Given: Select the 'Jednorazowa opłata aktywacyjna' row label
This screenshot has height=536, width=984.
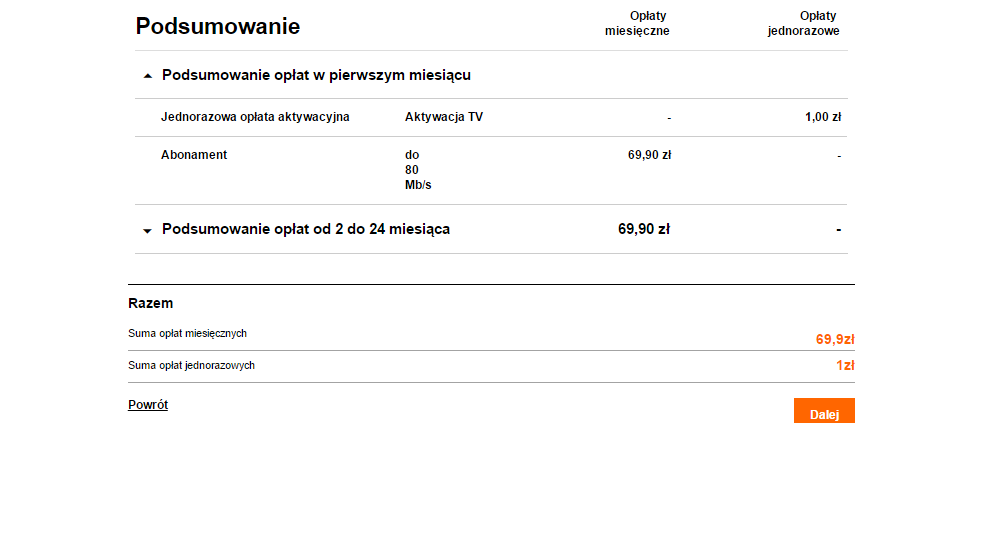Looking at the screenshot, I should click(255, 117).
